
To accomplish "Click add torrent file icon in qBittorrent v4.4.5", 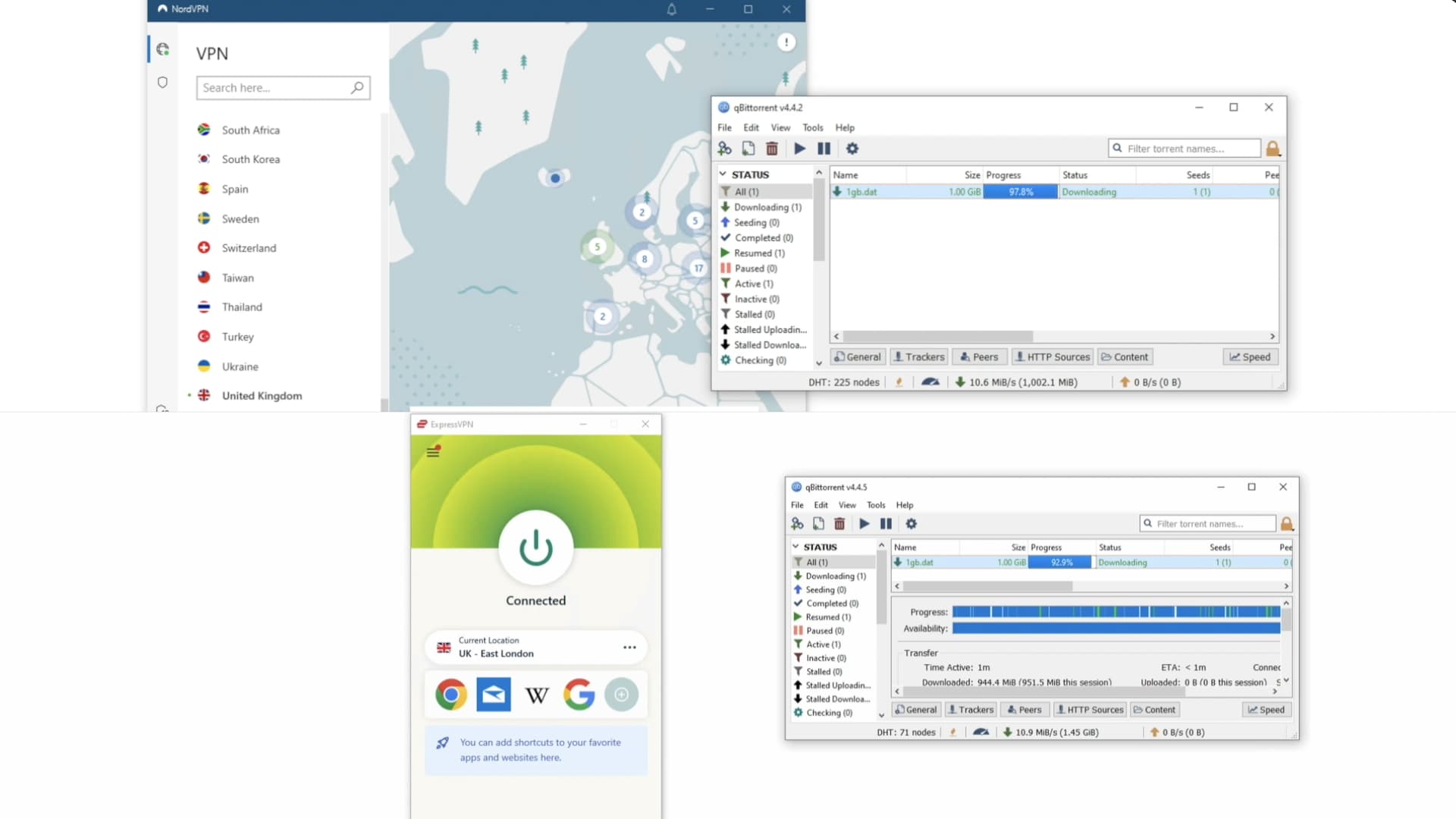I will pos(818,523).
